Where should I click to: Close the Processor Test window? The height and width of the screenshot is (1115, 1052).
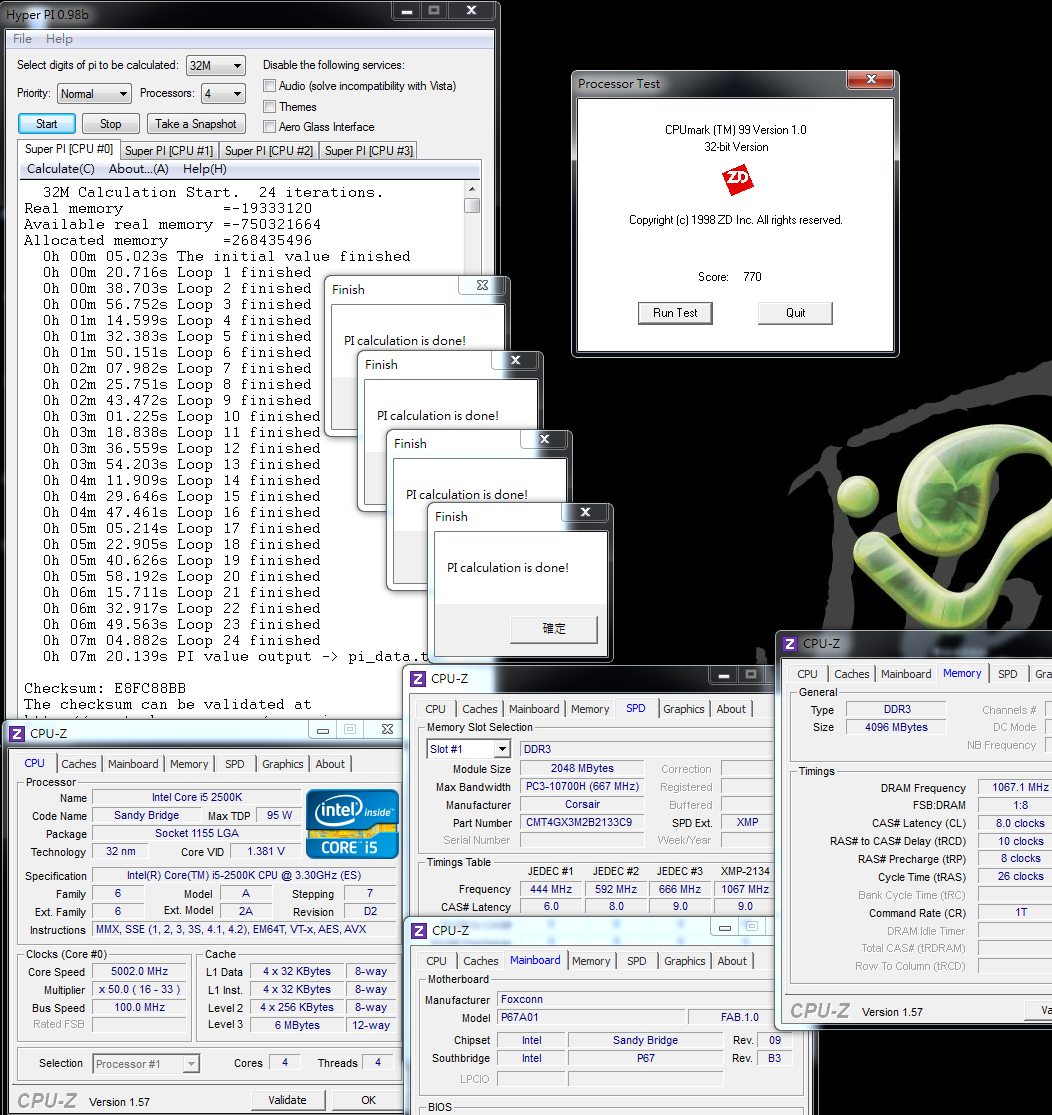871,79
